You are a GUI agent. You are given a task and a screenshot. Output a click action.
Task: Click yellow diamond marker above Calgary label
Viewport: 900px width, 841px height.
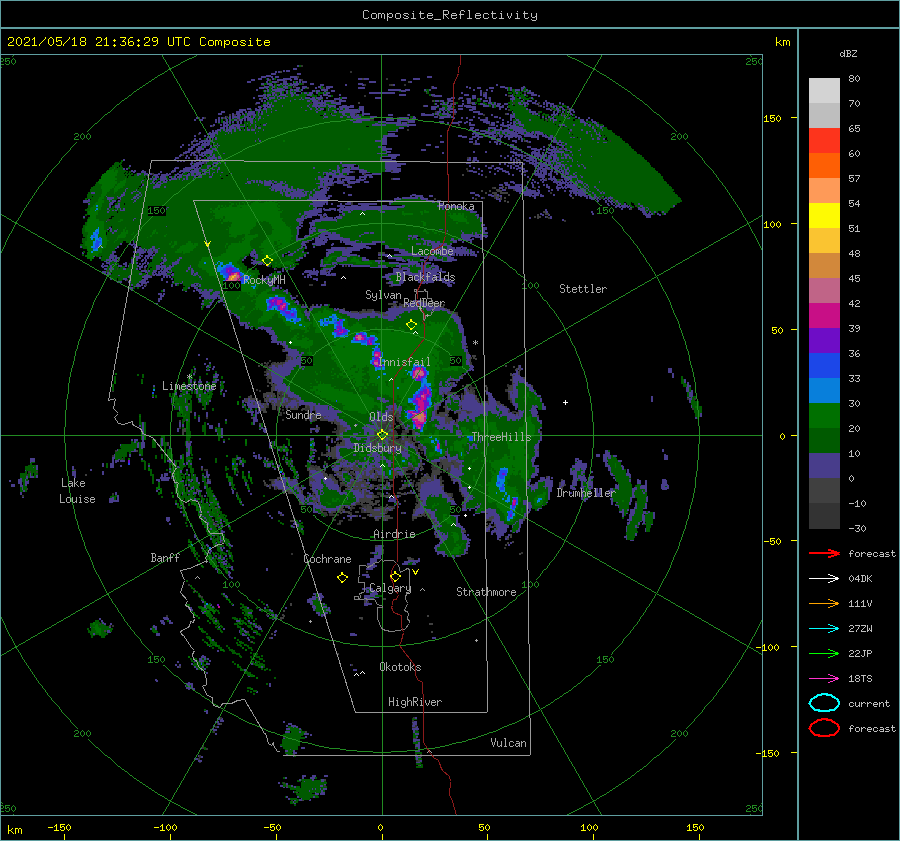pos(395,576)
